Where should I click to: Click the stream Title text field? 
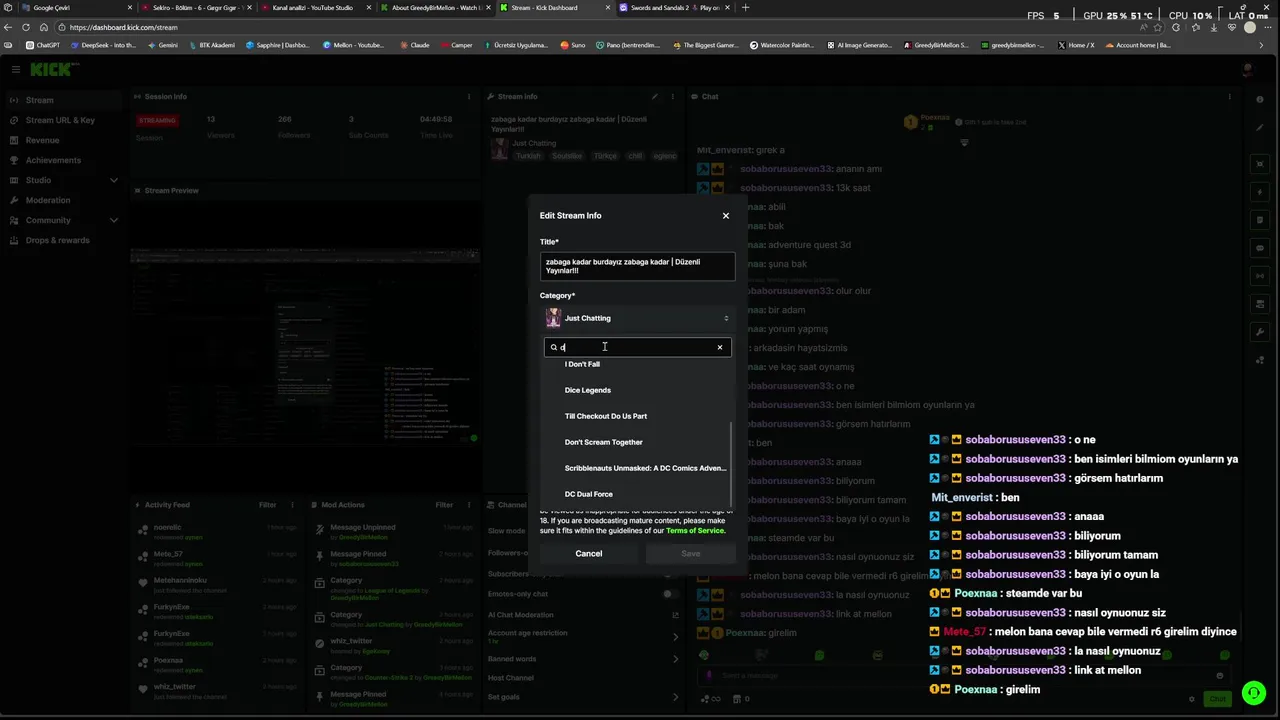click(x=637, y=266)
